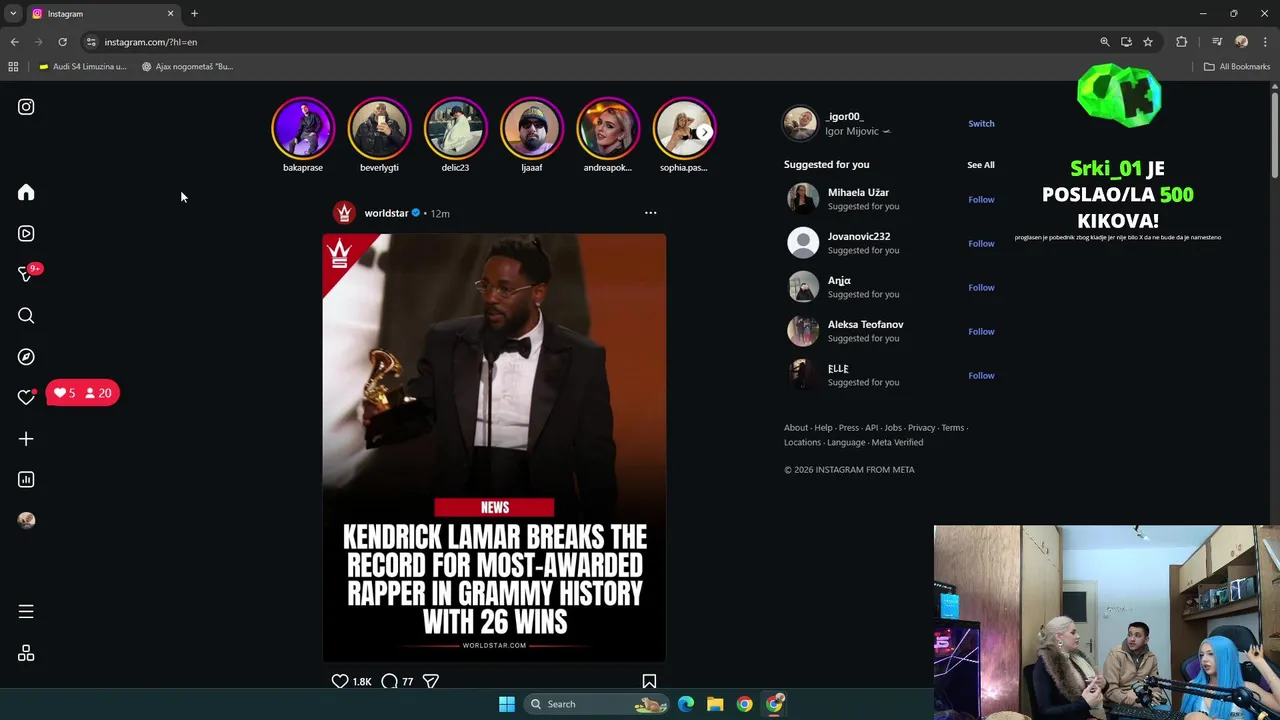The height and width of the screenshot is (720, 1280).
Task: View ljaaaf story
Action: pyautogui.click(x=531, y=129)
